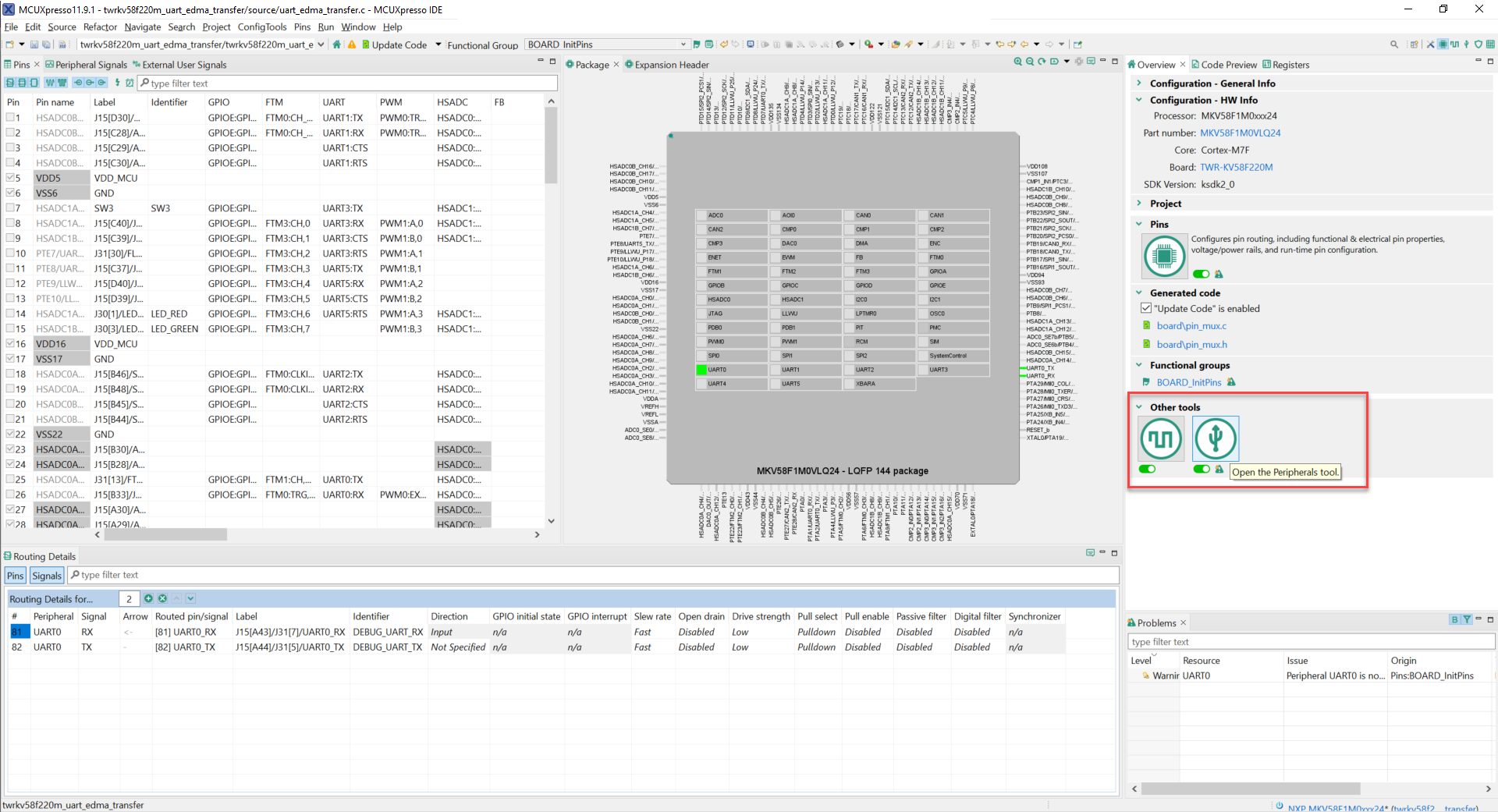This screenshot has height=812, width=1498.
Task: Open the ConfigTools menu
Action: [262, 27]
